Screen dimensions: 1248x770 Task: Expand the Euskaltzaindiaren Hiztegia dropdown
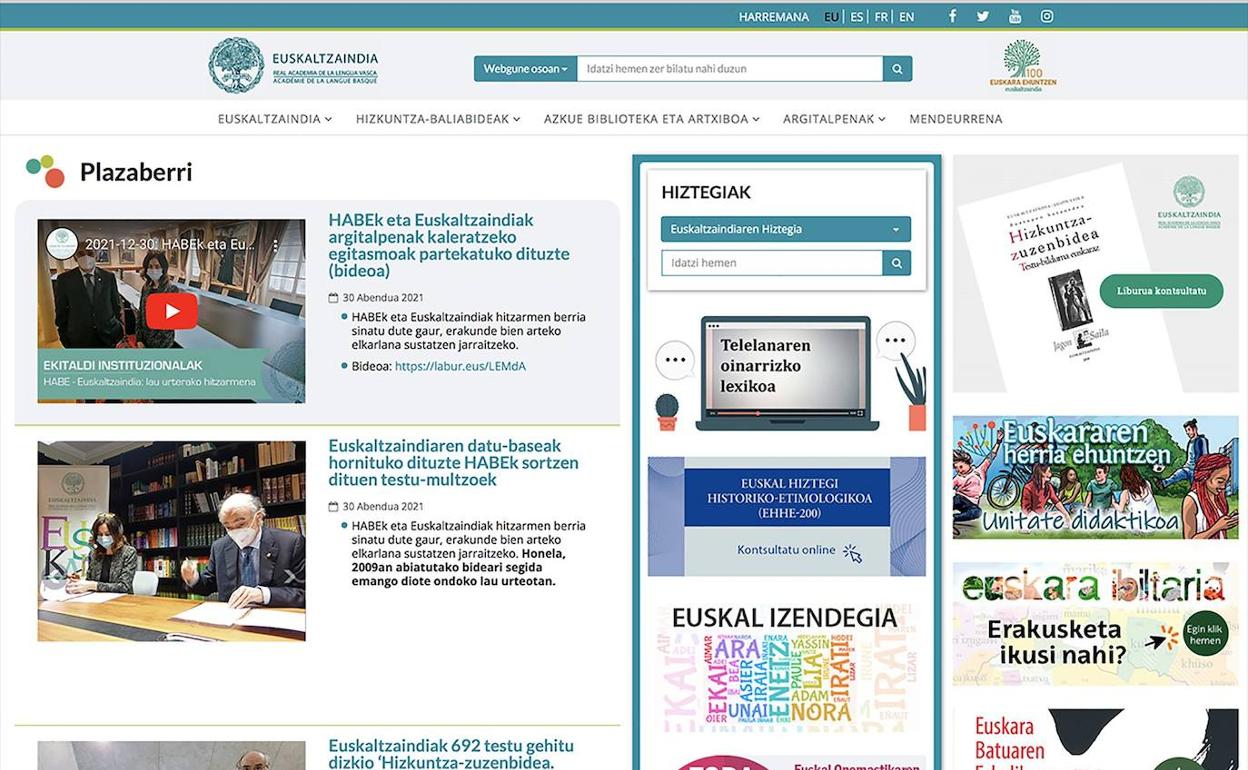[x=785, y=229]
